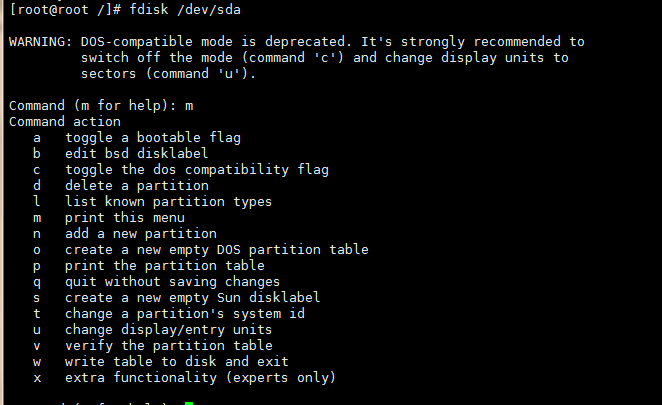This screenshot has width=662, height=405.
Task: Click the 'add a new partition' line
Action: (125, 234)
